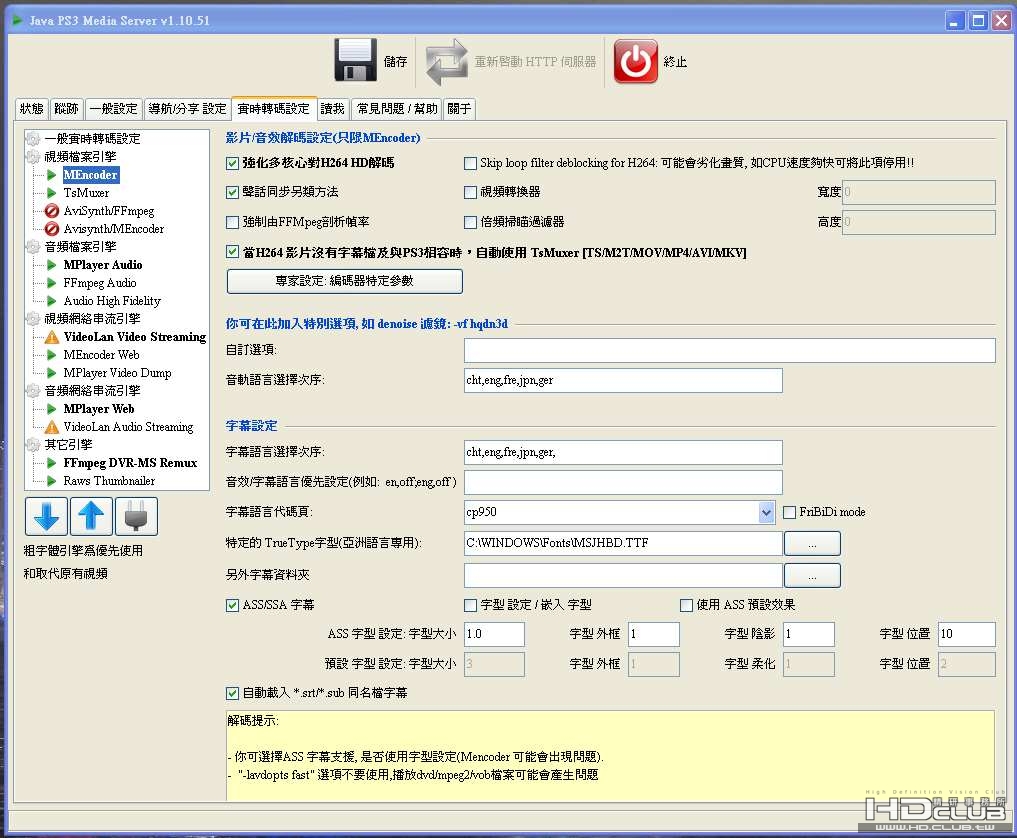Toggle engine with the plug icon
1017x838 pixels.
[136, 516]
